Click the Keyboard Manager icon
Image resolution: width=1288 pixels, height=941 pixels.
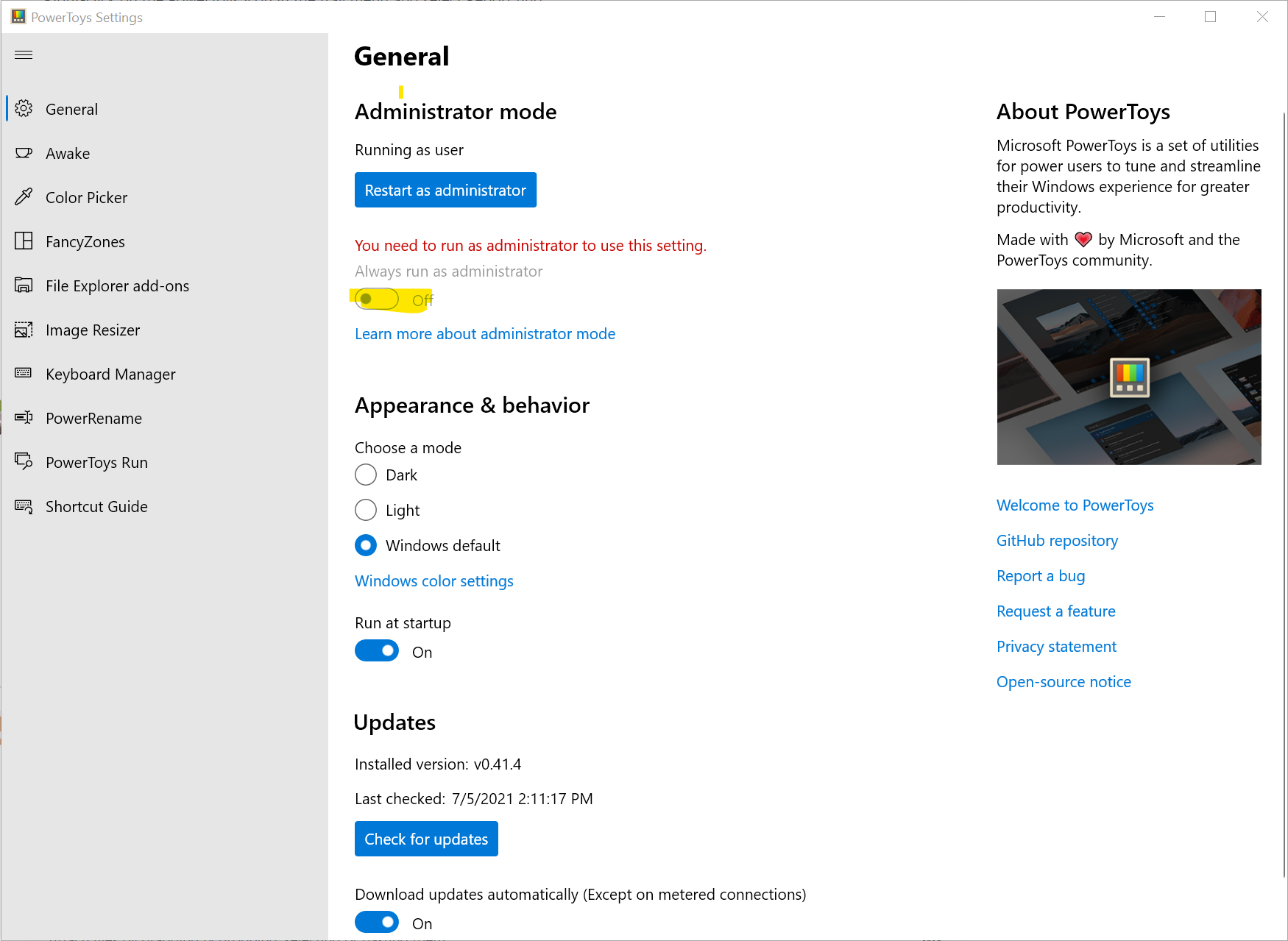(24, 374)
